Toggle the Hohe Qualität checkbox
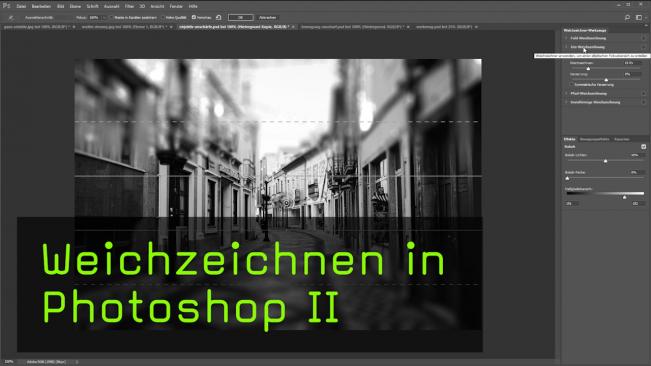This screenshot has height=366, width=651. pos(164,17)
